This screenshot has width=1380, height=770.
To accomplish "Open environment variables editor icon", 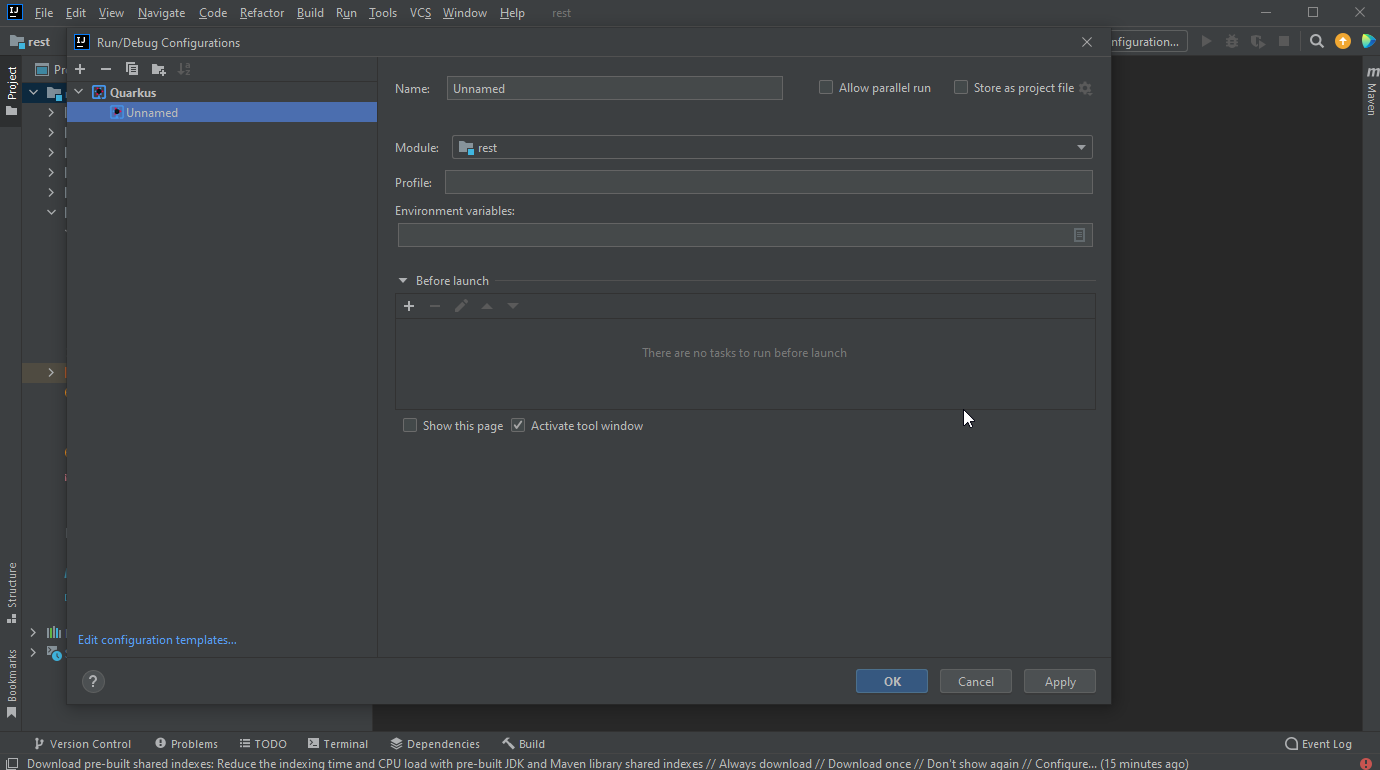I will pyautogui.click(x=1079, y=234).
